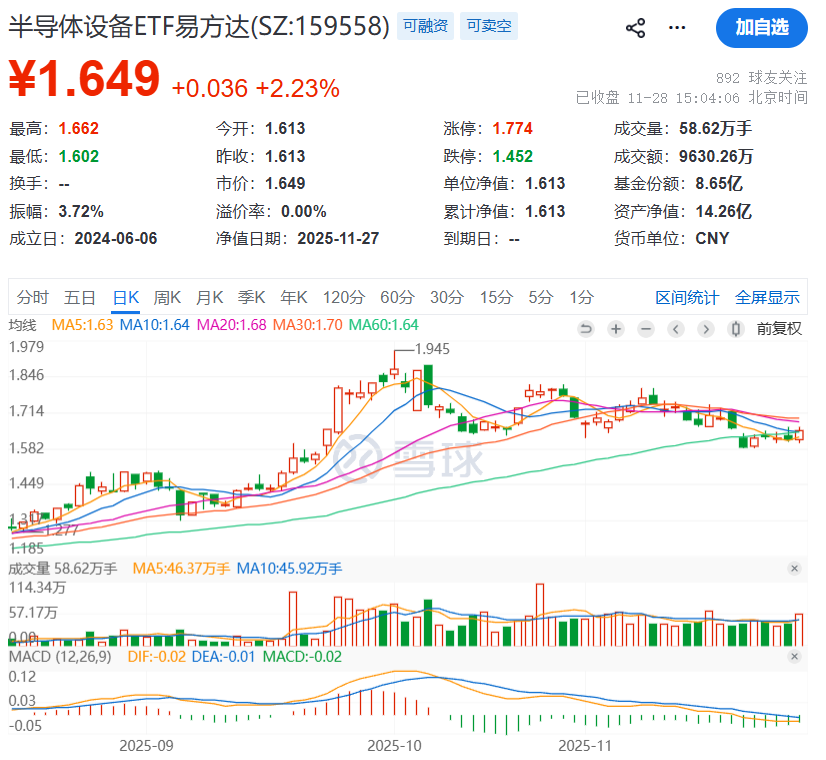Click MA20:1.68 moving average label
The height and width of the screenshot is (760, 826).
pos(231,324)
